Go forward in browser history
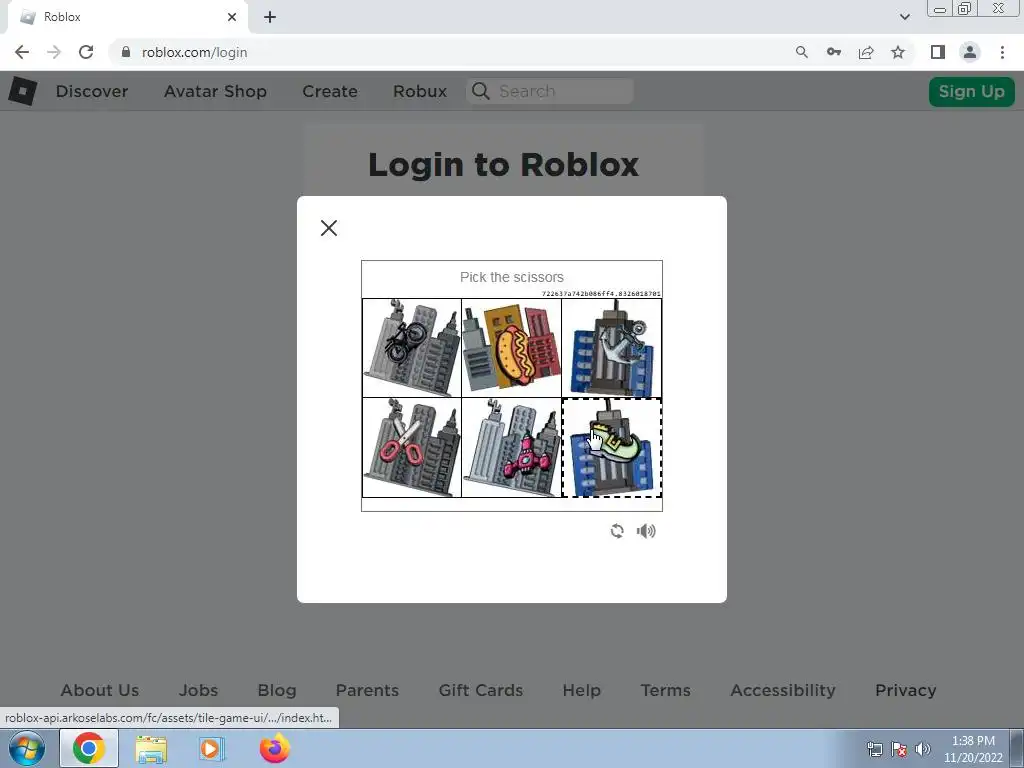The image size is (1024, 768). [54, 52]
